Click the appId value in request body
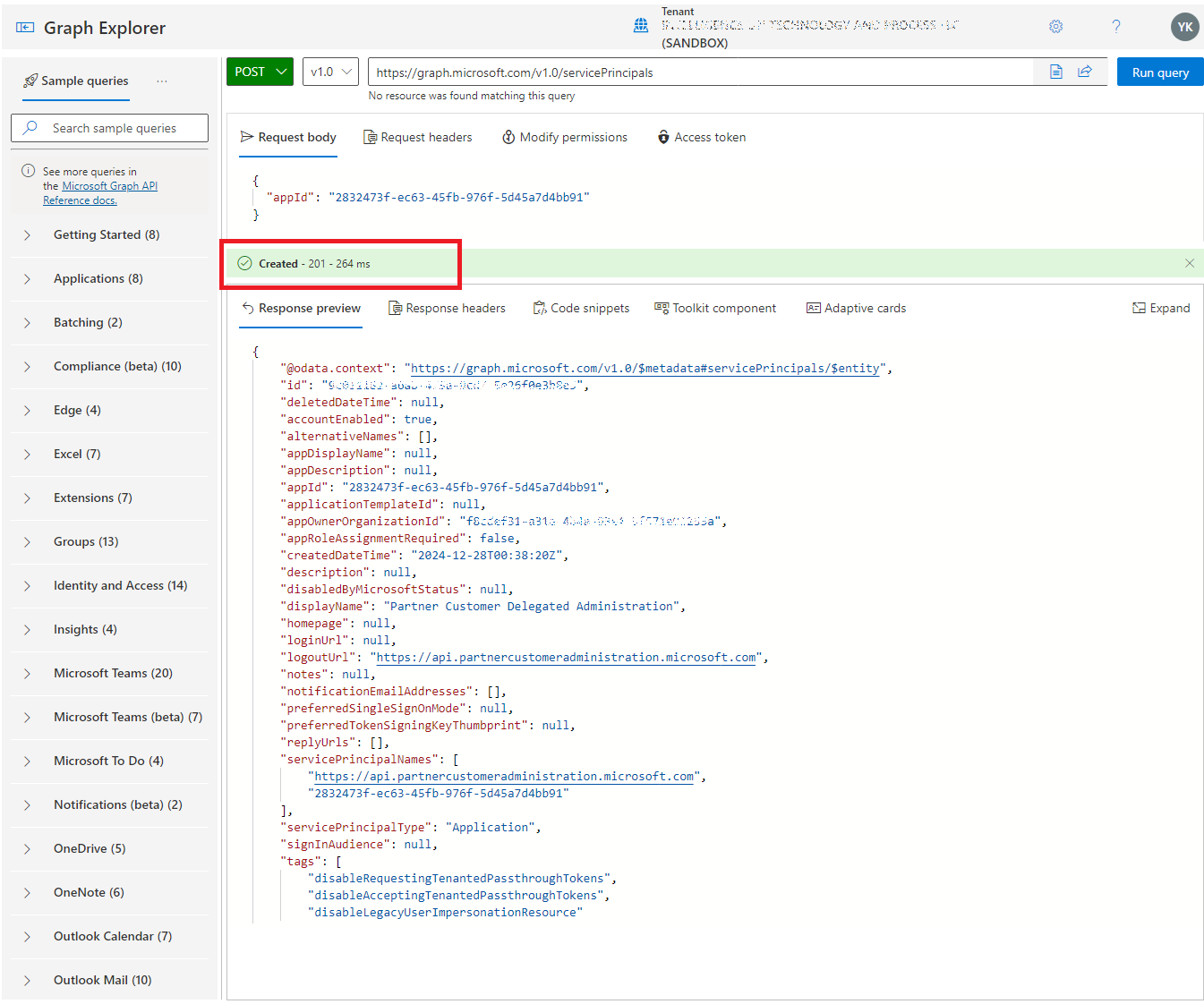This screenshot has width=1204, height=1004. (459, 197)
